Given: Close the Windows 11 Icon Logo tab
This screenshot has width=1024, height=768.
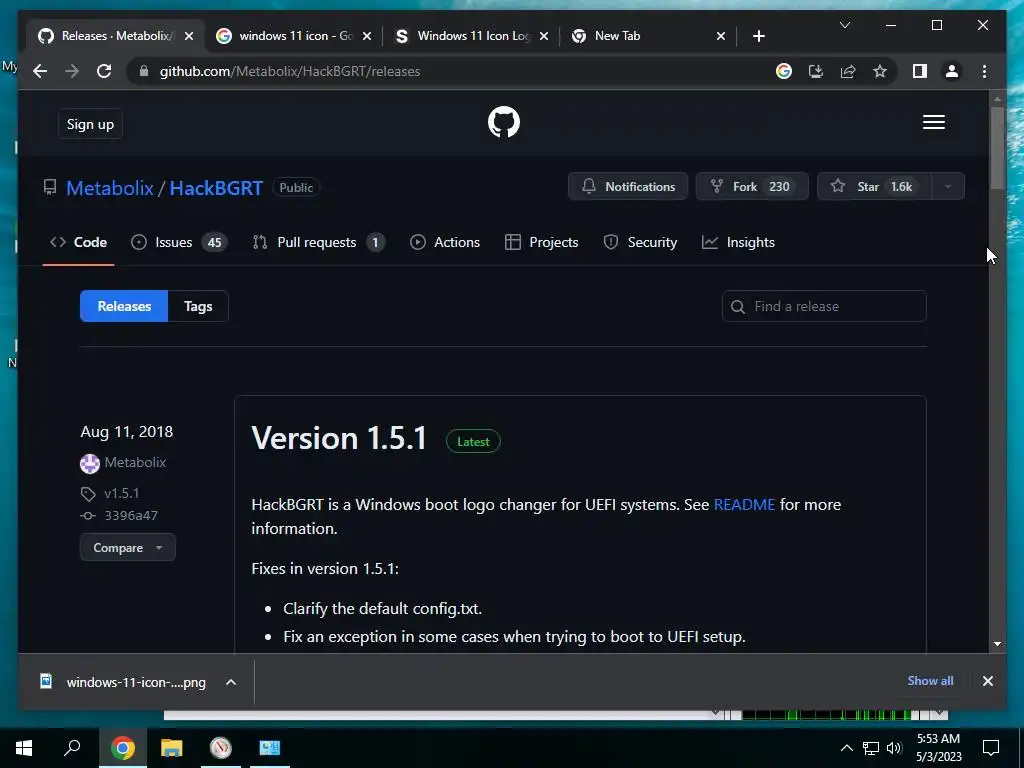Looking at the screenshot, I should click(543, 36).
